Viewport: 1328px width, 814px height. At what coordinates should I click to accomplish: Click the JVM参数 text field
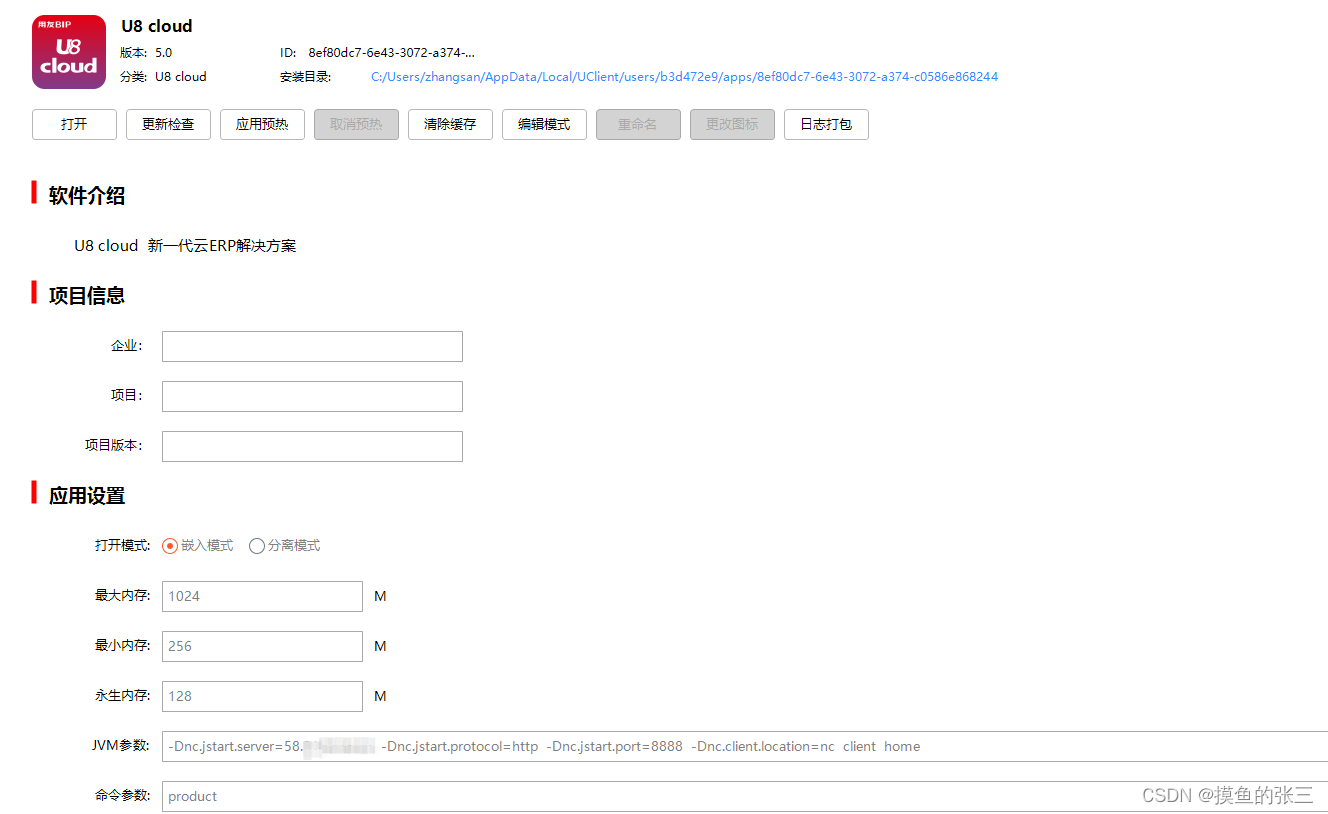(x=745, y=746)
